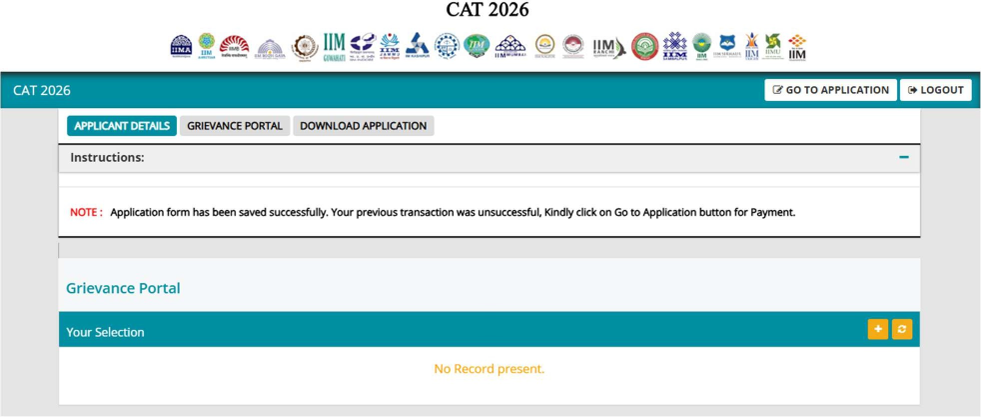Click the IIM Jammu logo
Screen dimensions: 981x417
[x=389, y=46]
